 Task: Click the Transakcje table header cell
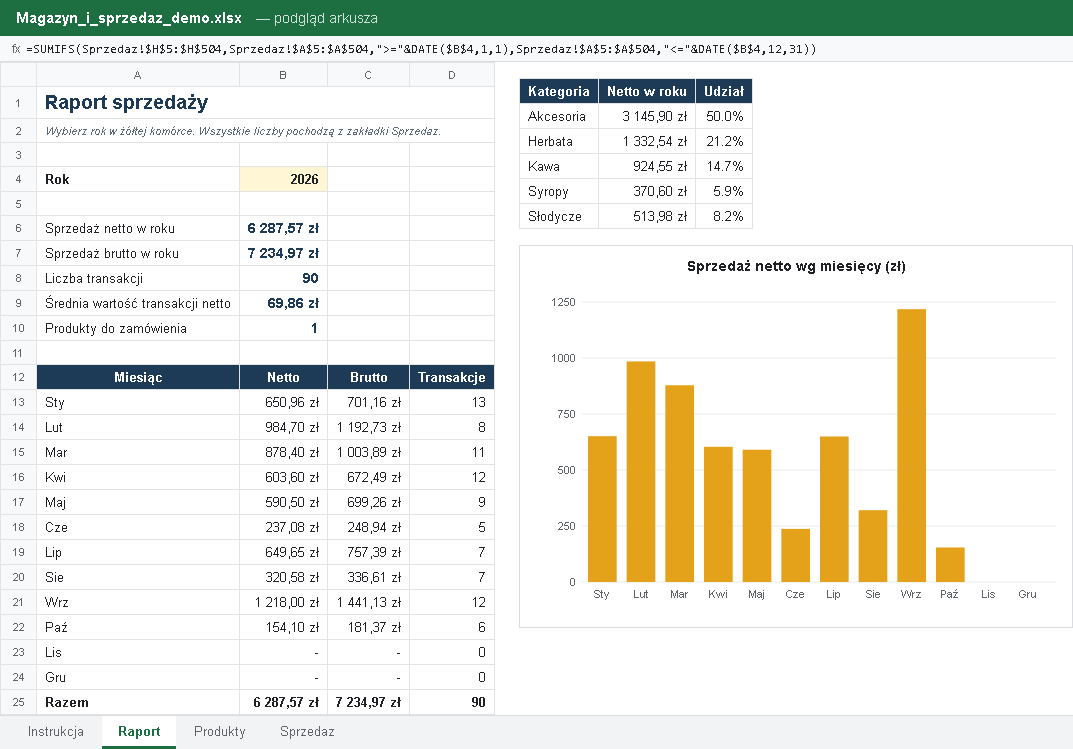(452, 377)
